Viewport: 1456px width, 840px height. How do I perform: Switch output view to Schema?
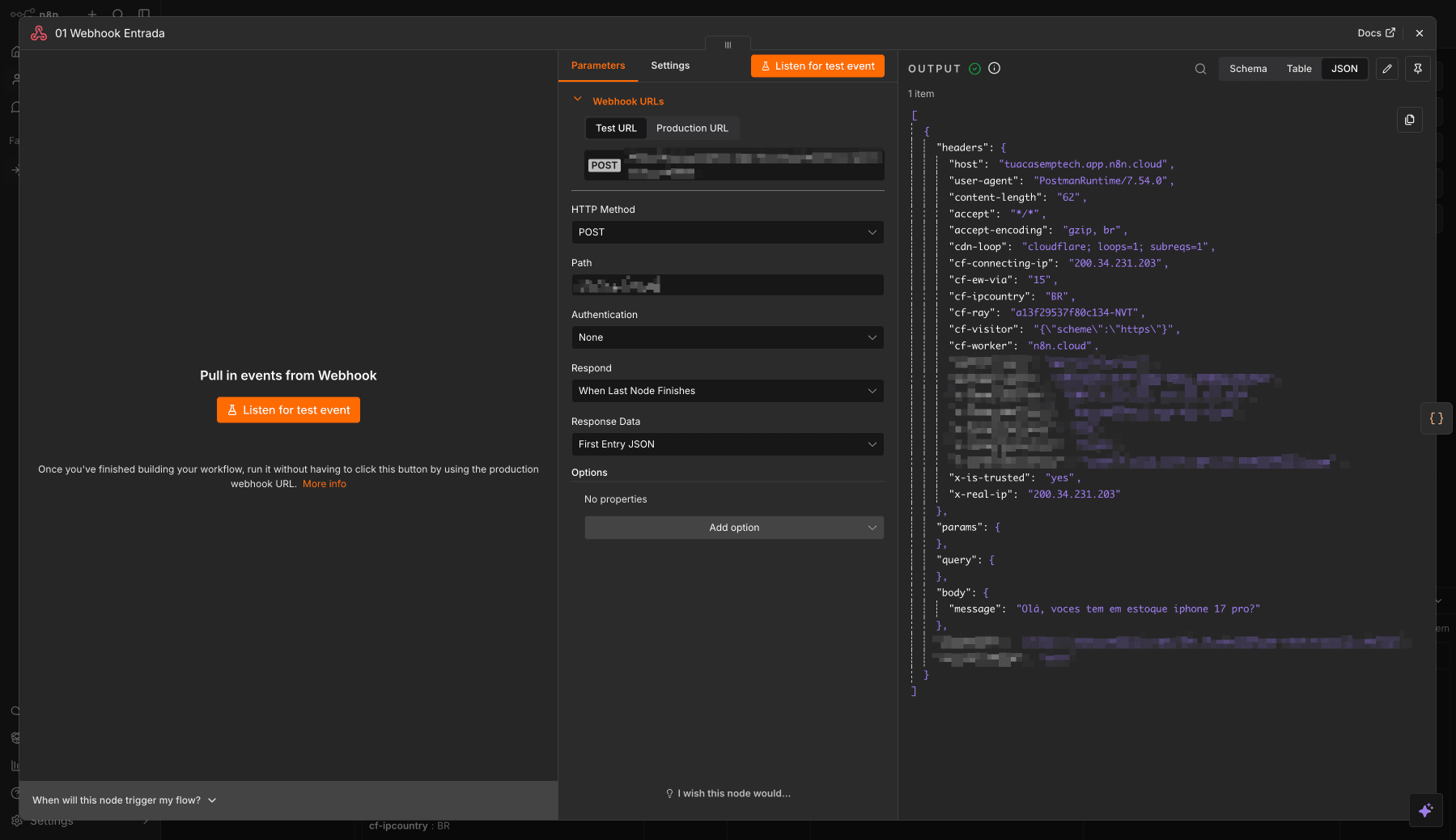click(x=1248, y=69)
